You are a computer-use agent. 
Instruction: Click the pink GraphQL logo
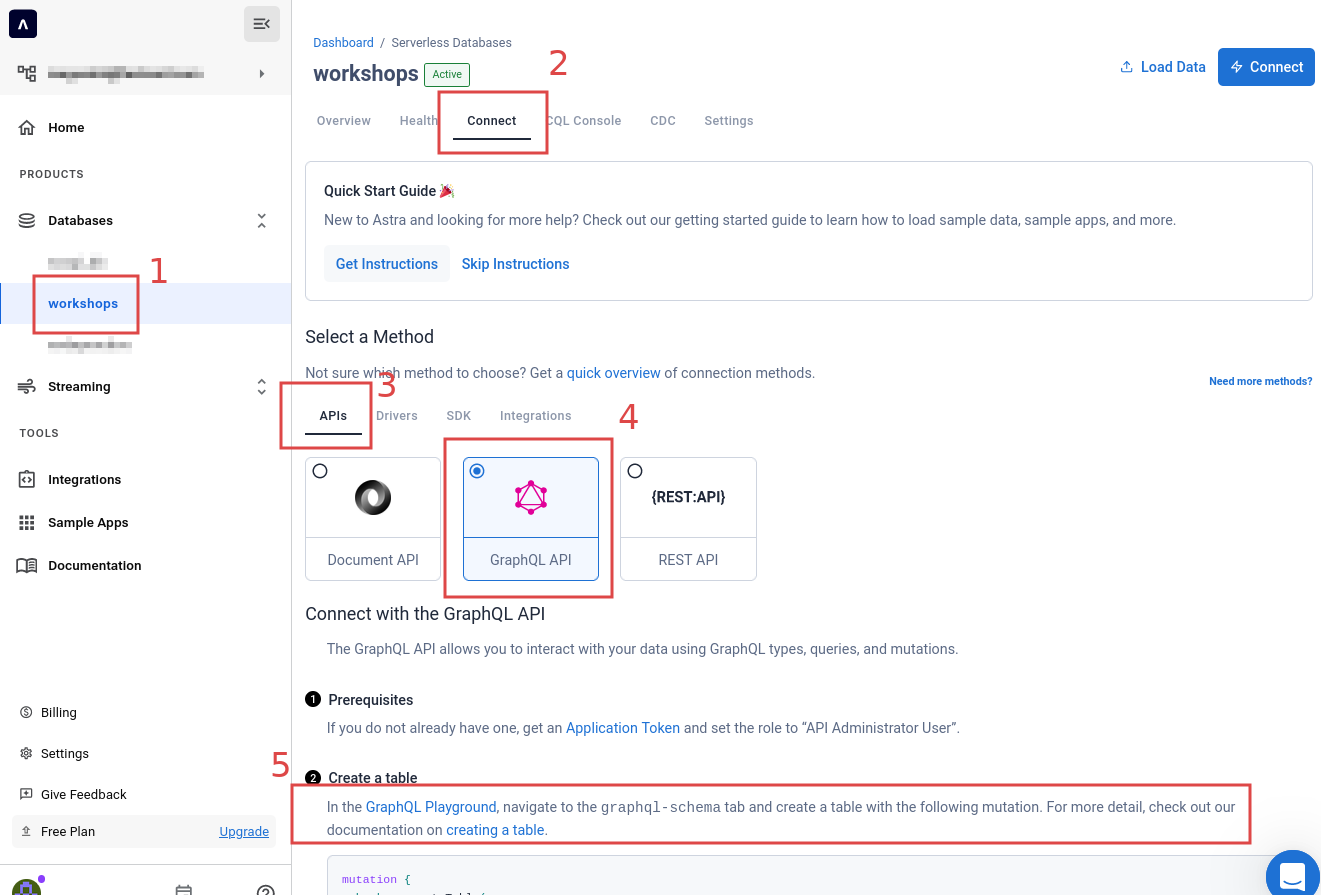[531, 497]
